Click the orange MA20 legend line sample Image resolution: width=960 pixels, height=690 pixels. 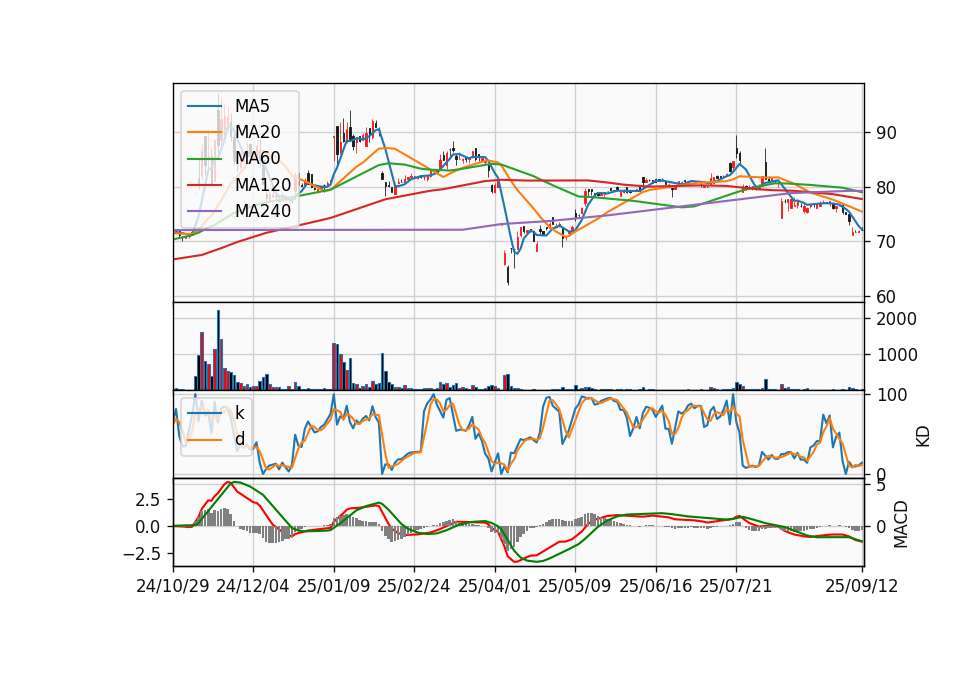[x=204, y=132]
